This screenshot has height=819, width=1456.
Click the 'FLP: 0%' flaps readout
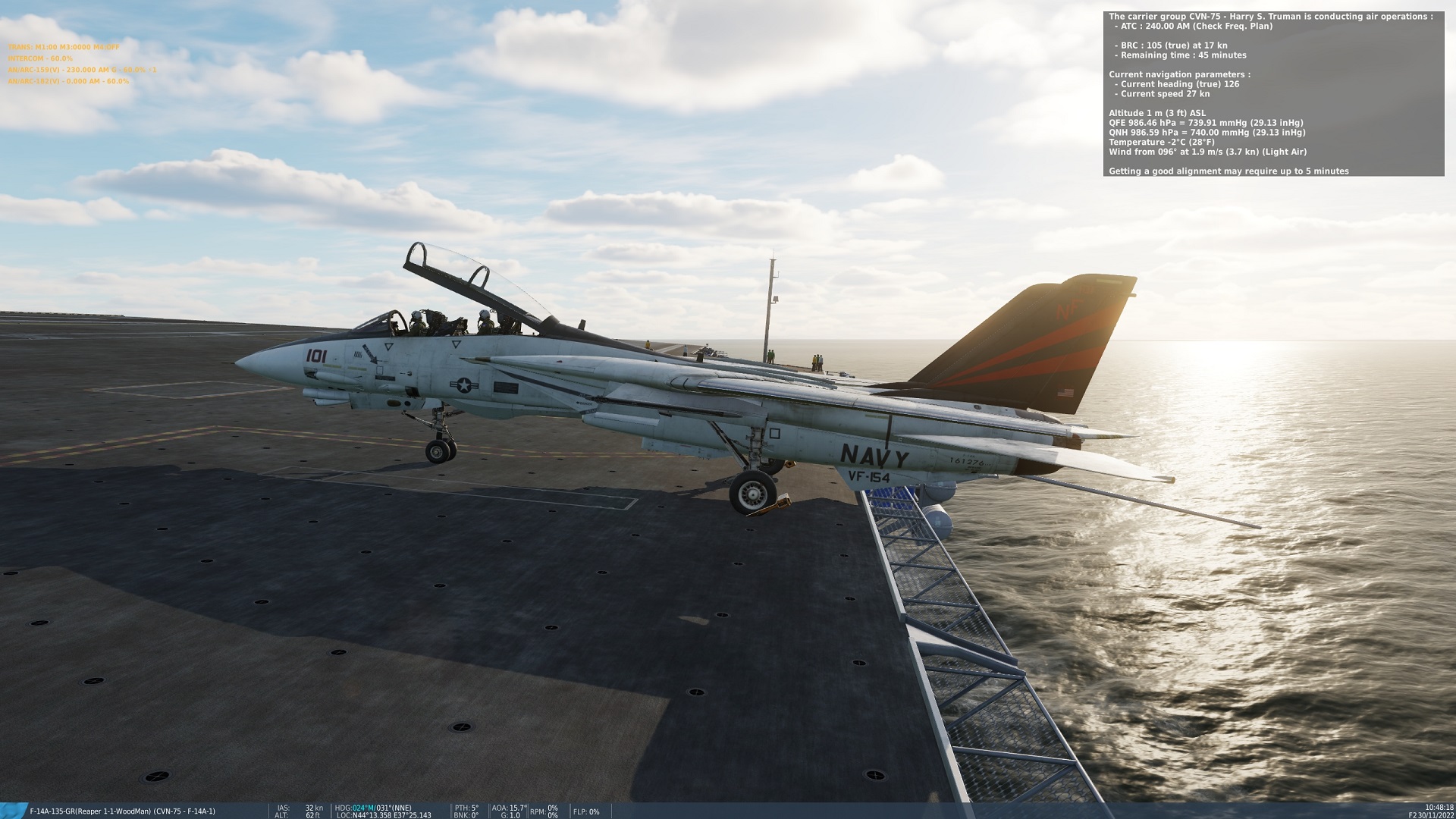point(586,811)
